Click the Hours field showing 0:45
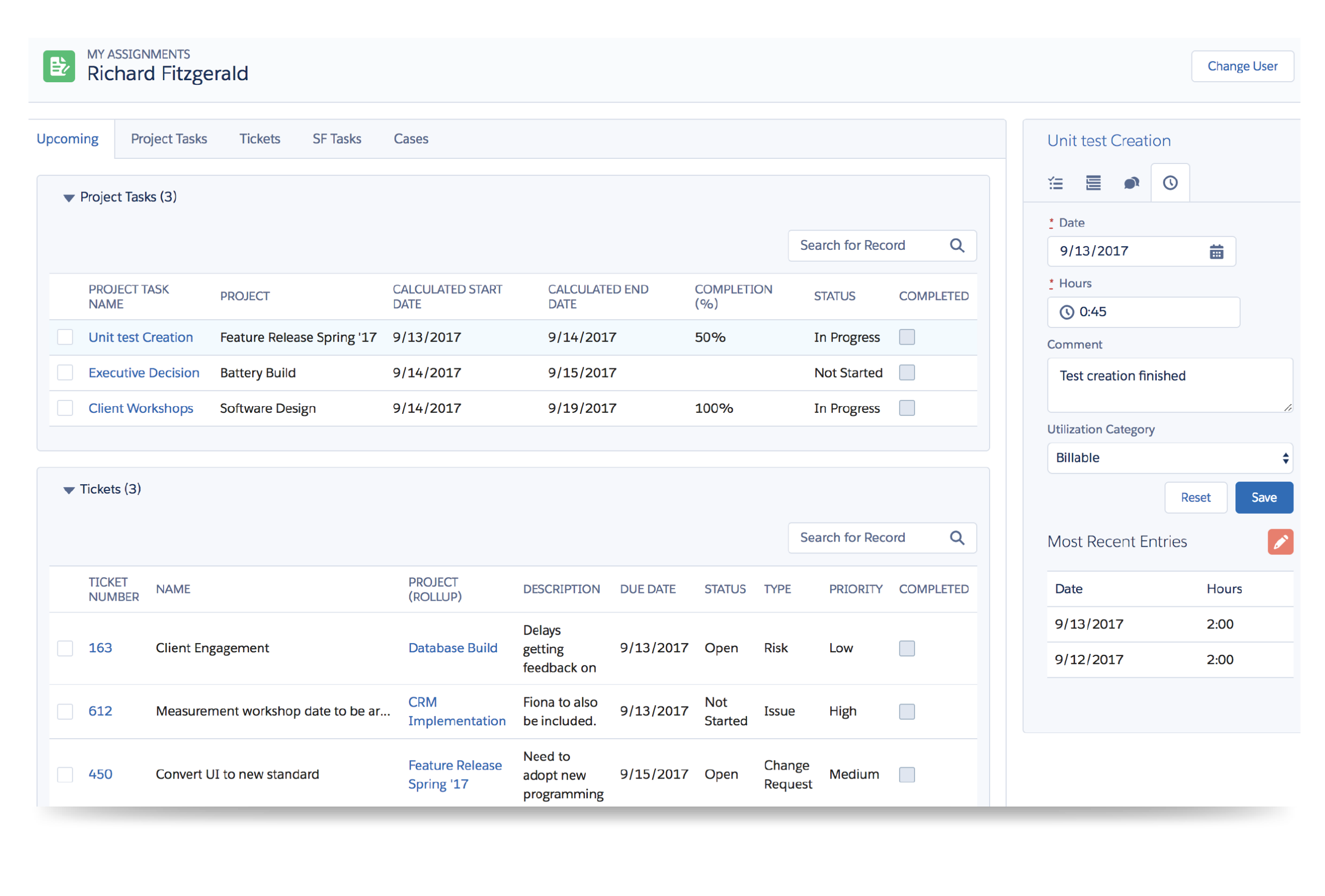Screen dimensions: 1325x896 point(1143,312)
